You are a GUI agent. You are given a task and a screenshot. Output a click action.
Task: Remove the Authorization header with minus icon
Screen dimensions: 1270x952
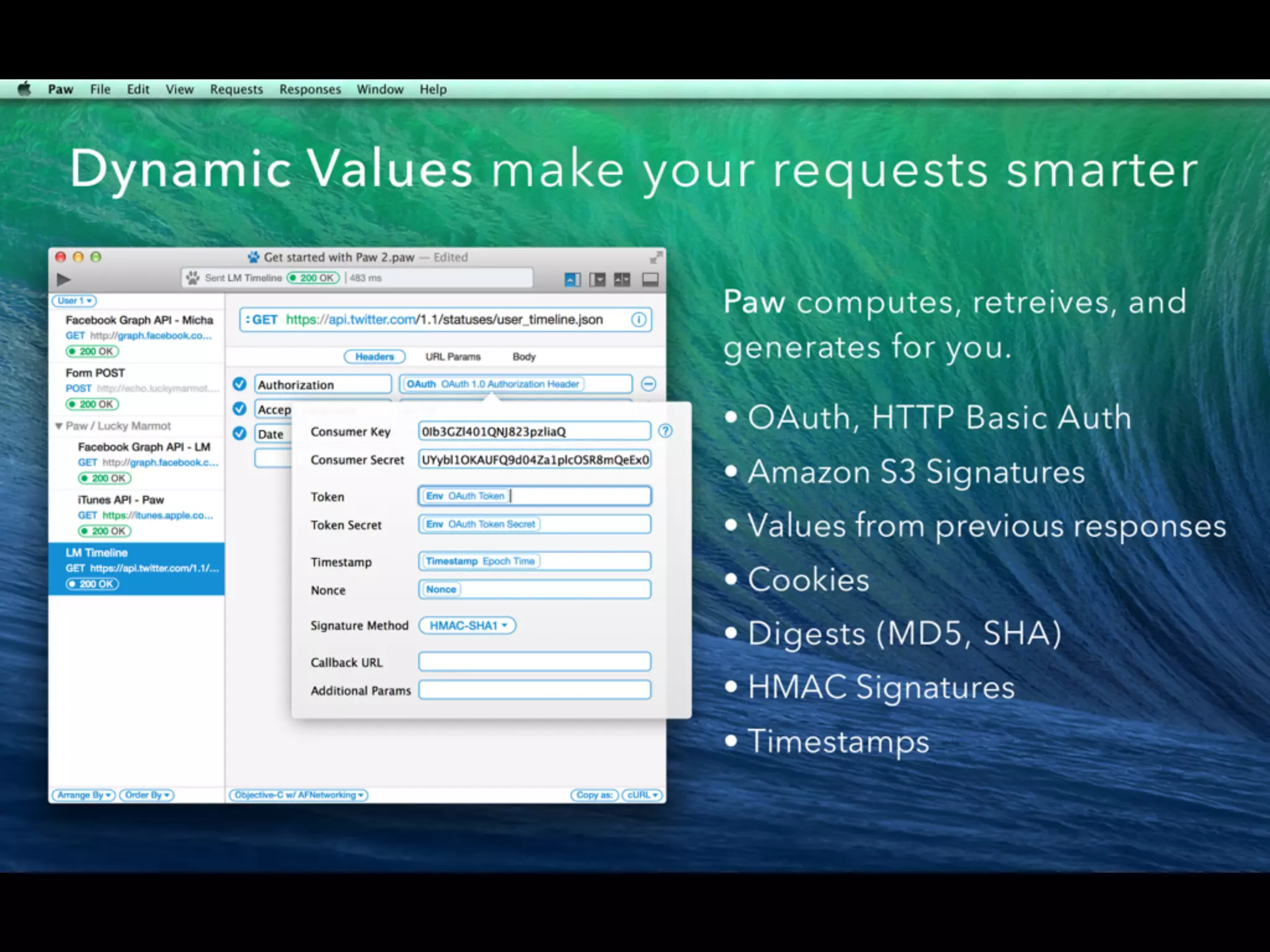649,384
